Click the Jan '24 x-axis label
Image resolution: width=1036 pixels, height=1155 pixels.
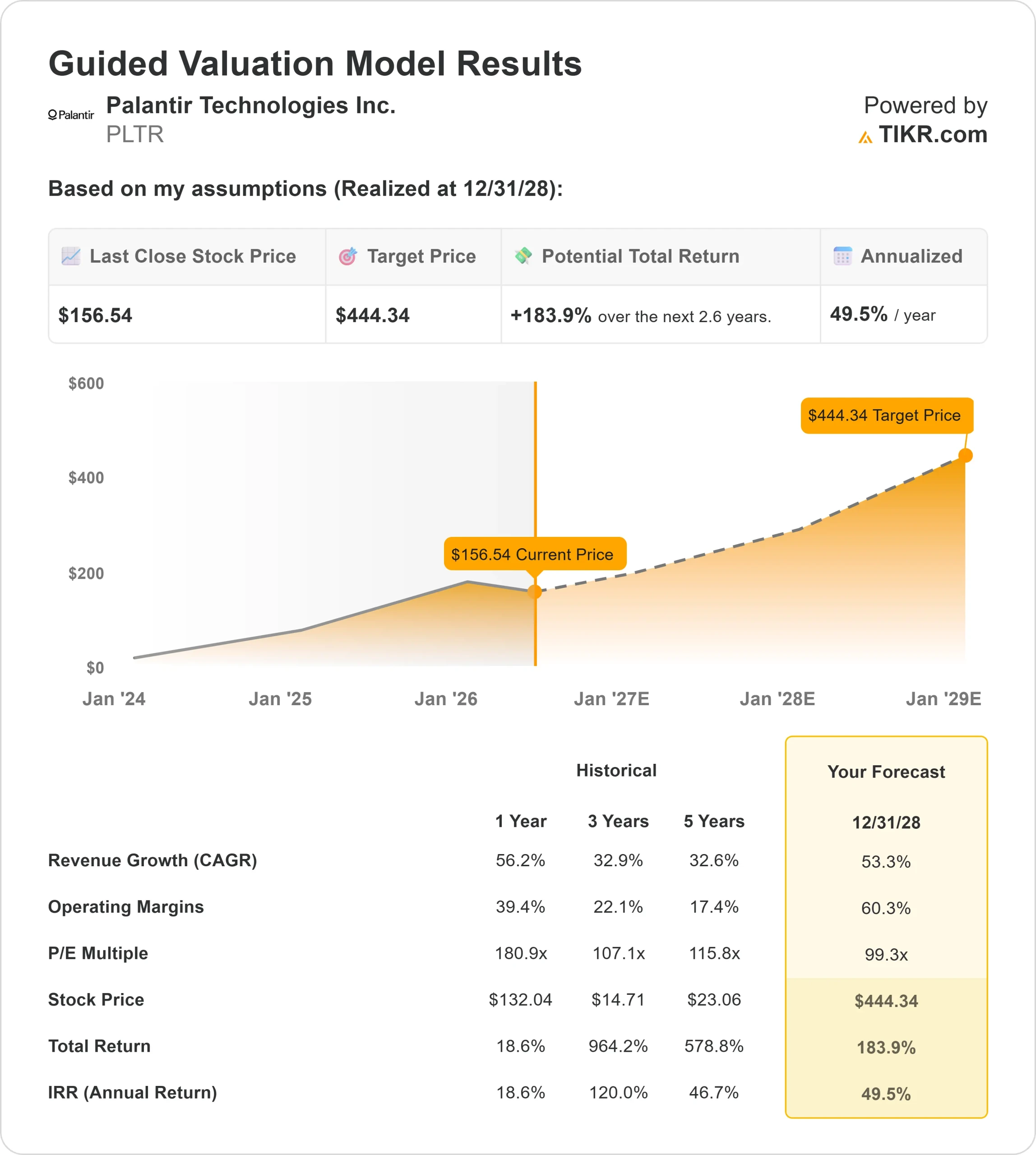tap(114, 699)
